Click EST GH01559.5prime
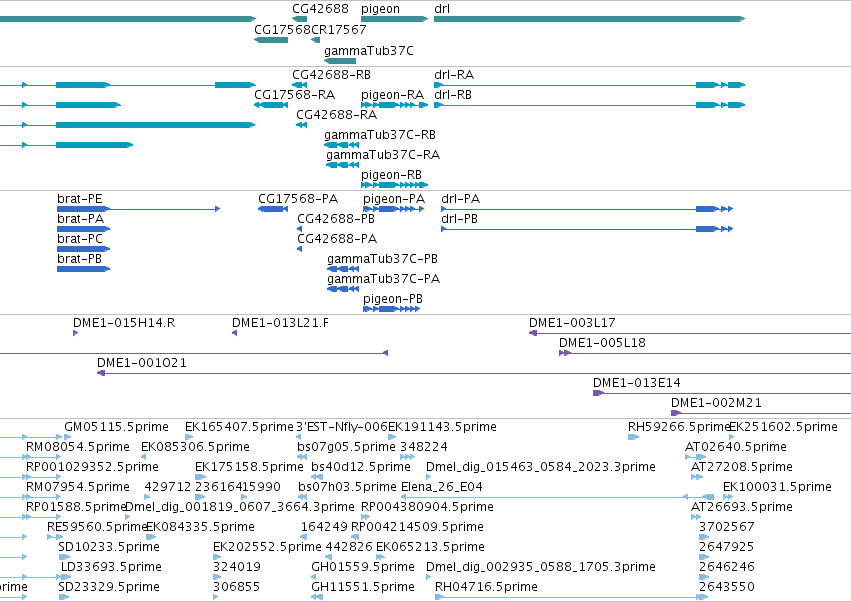This screenshot has height=602, width=851. pyautogui.click(x=363, y=568)
